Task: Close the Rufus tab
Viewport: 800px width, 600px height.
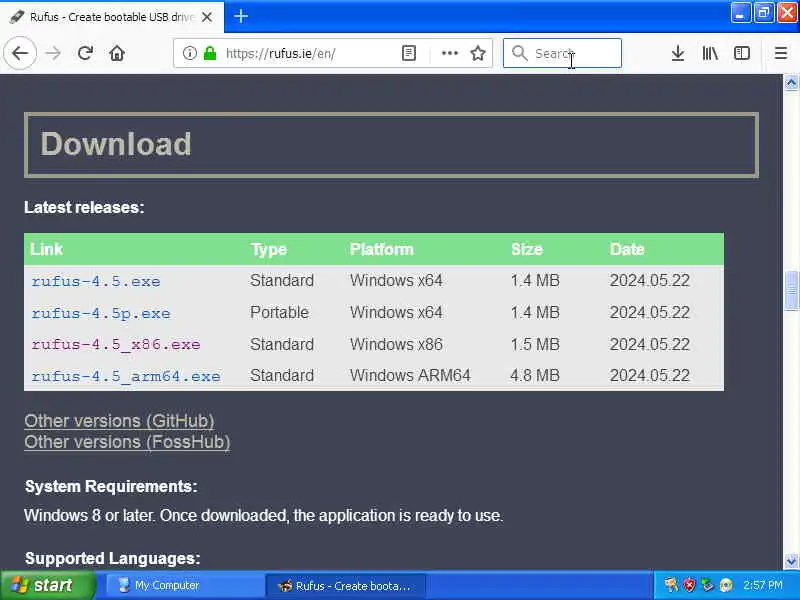Action: 207,17
